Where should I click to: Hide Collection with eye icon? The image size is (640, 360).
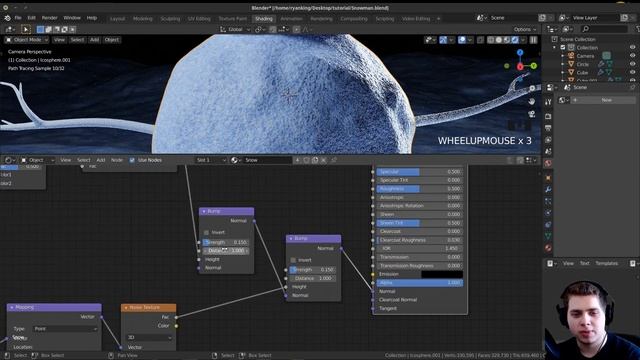pyautogui.click(x=633, y=47)
